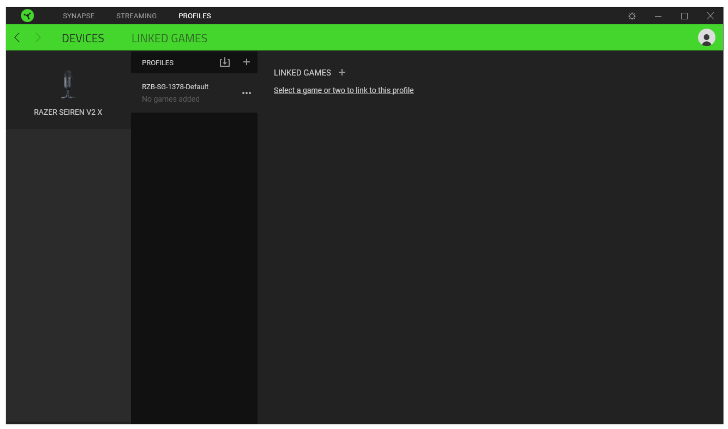Open the user account avatar

[707, 38]
